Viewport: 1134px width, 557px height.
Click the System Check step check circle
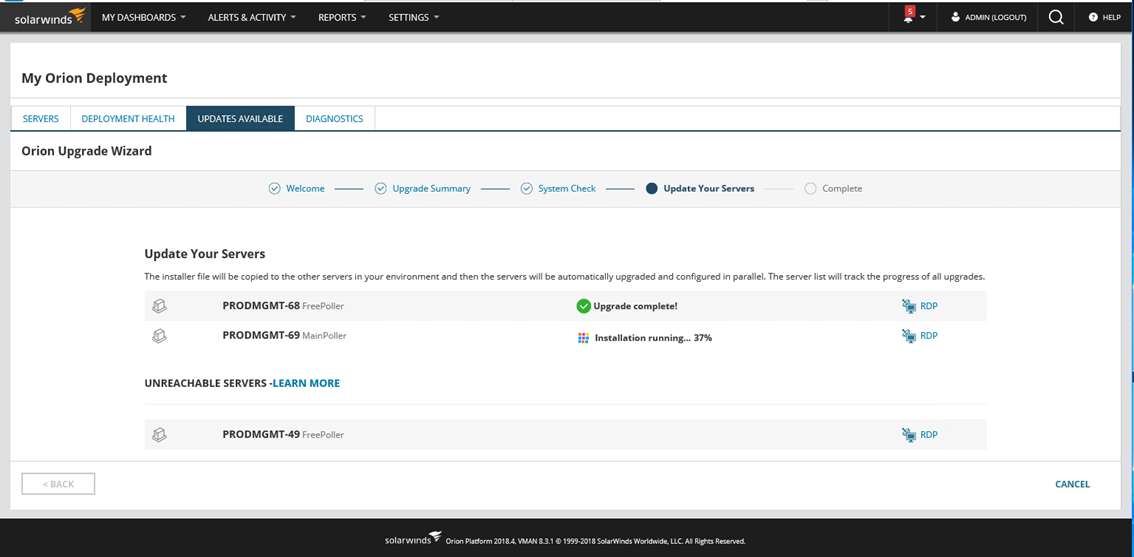(526, 188)
